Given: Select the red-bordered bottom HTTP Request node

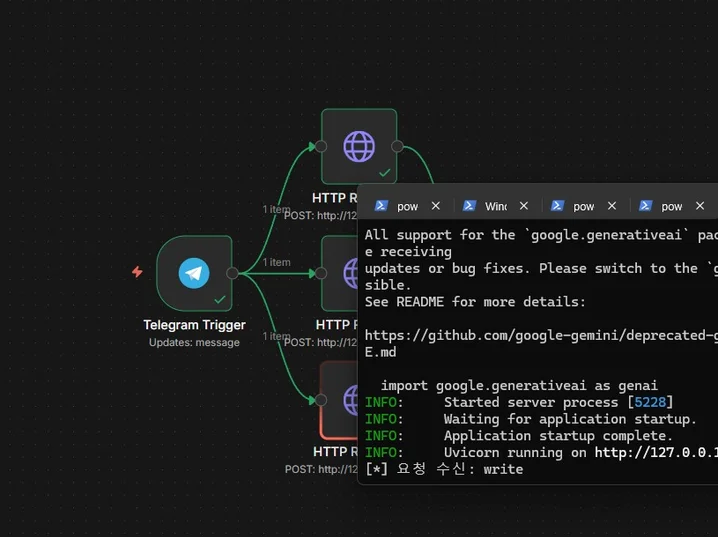Looking at the screenshot, I should pos(340,400).
